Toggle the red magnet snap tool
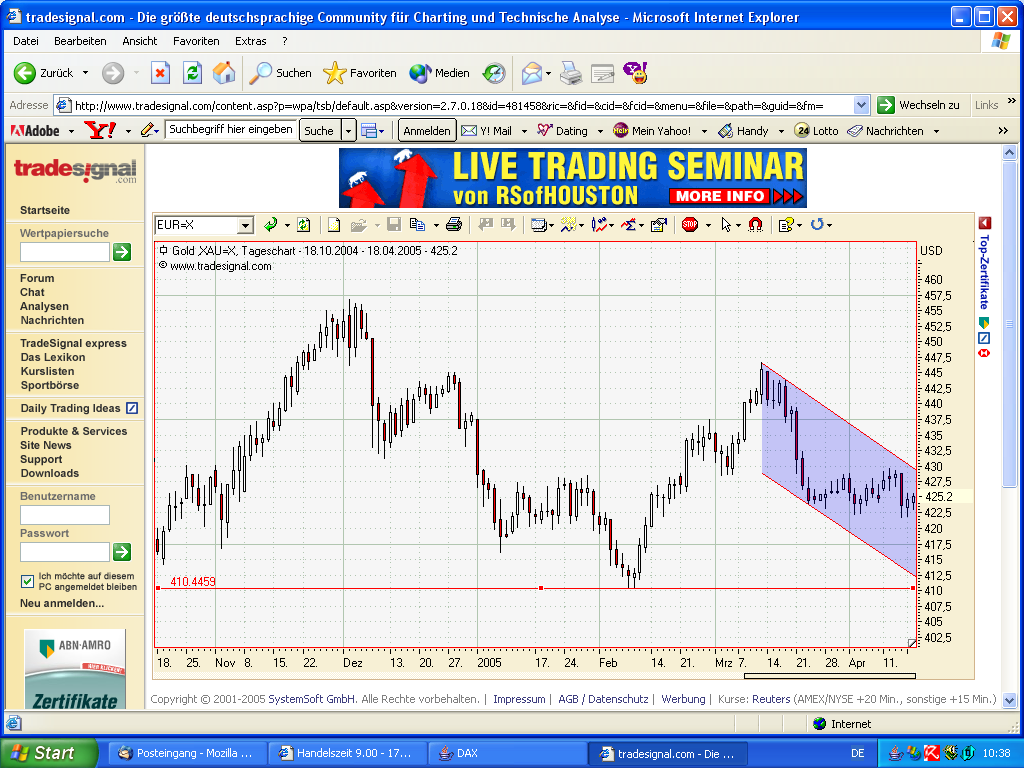The width and height of the screenshot is (1024, 768). [756, 225]
